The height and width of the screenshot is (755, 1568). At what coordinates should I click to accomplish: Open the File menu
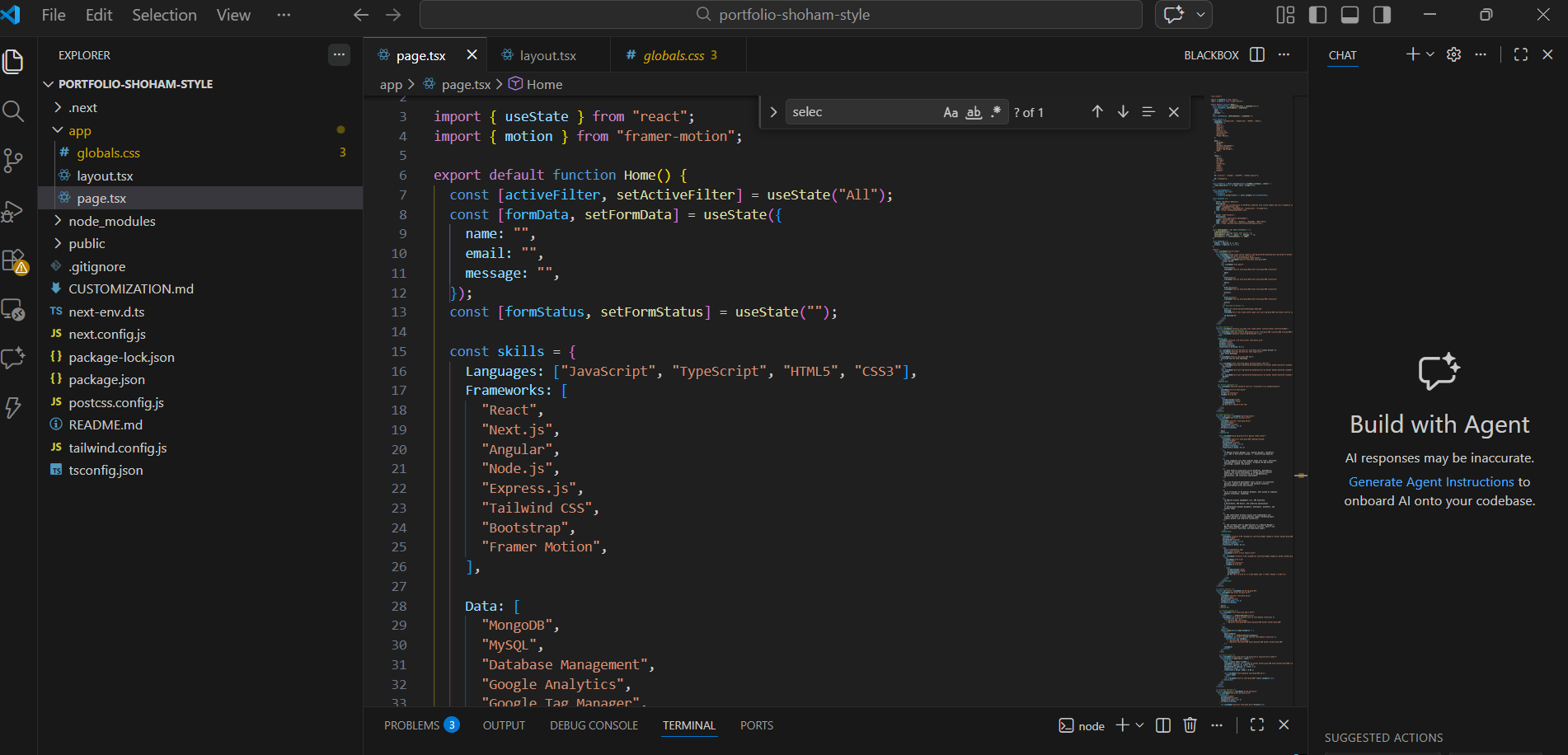click(x=54, y=15)
